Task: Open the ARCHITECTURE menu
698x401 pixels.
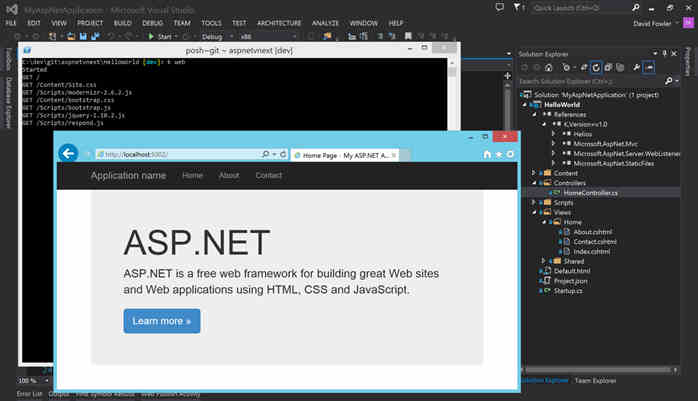Action: click(279, 23)
